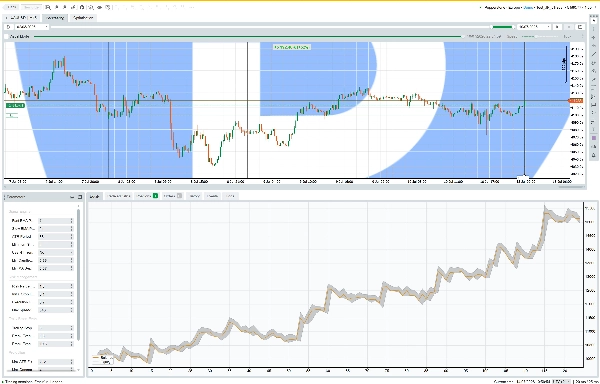Open the Orders results tab
600x384 pixels.
point(173,196)
